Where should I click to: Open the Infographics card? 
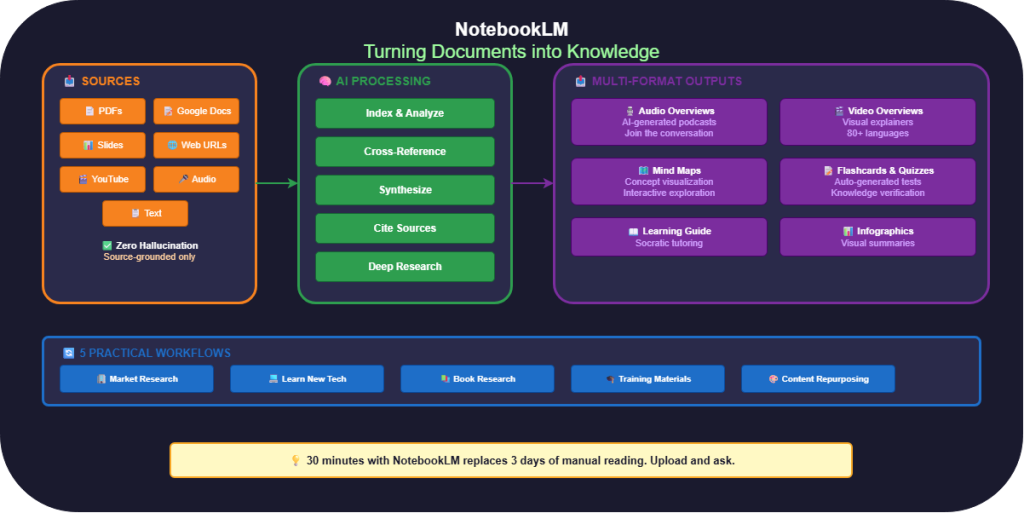[878, 237]
